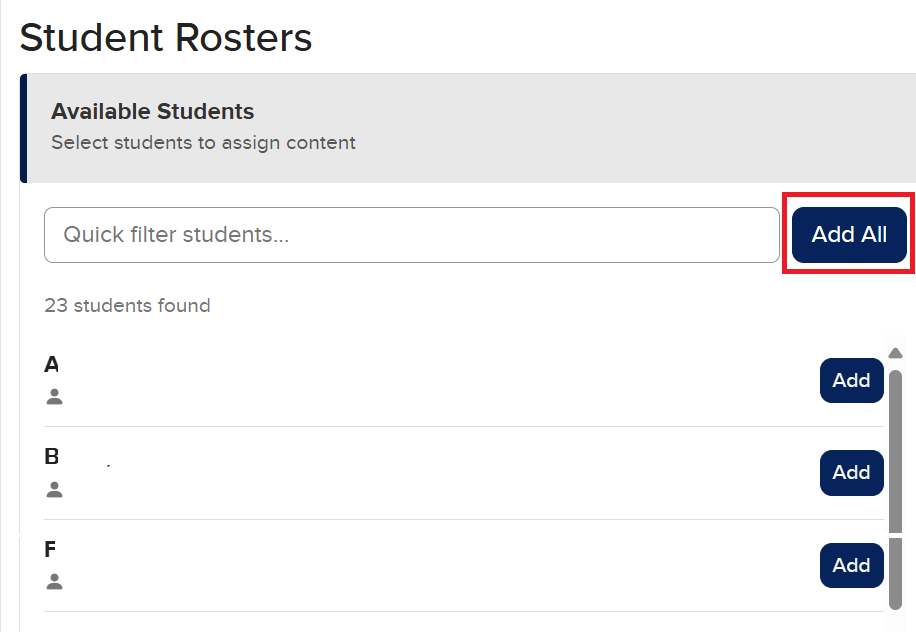
Task: Add student F to the roster
Action: pos(851,565)
